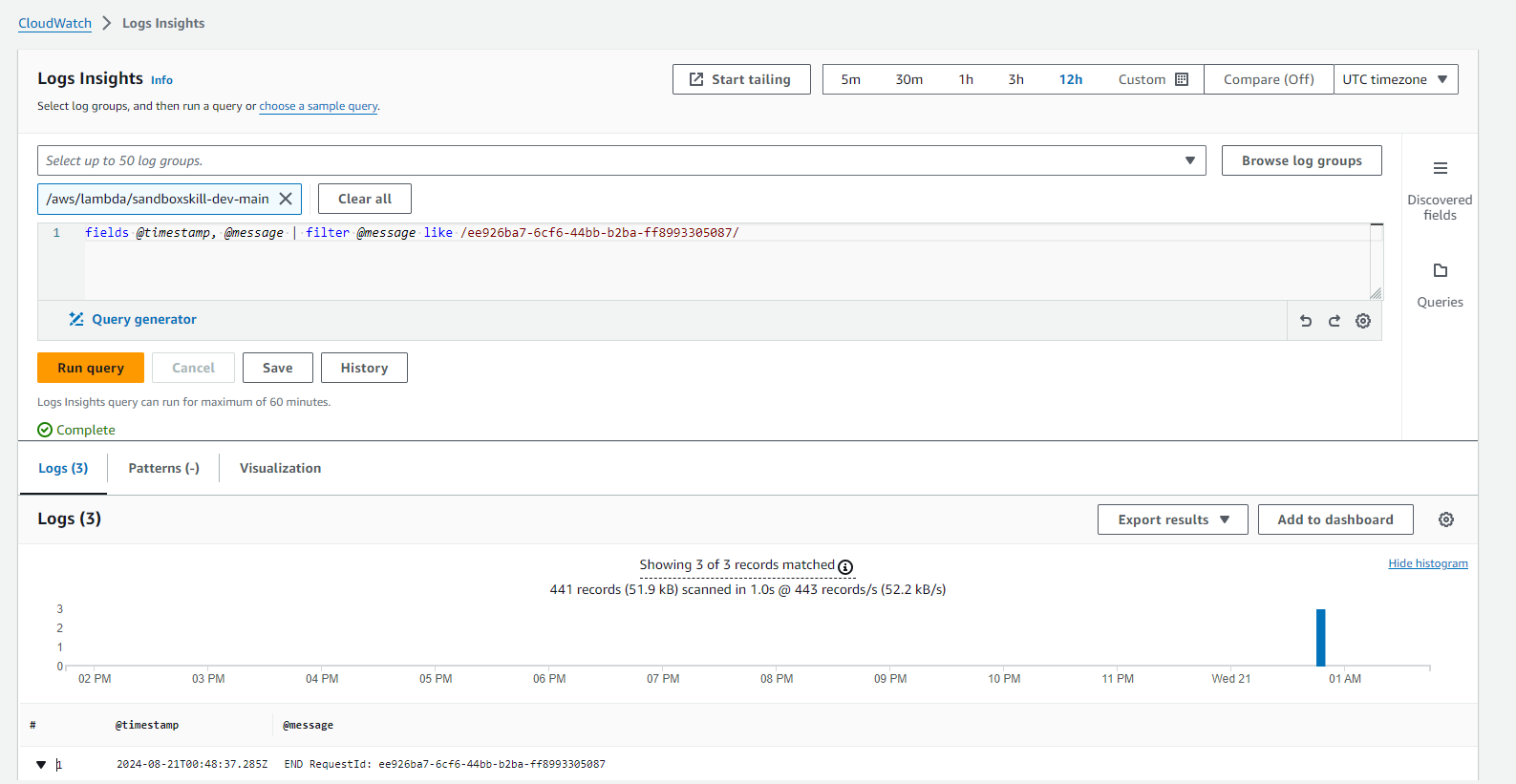Open the Visualization tab
Image resolution: width=1516 pixels, height=784 pixels.
coord(280,468)
